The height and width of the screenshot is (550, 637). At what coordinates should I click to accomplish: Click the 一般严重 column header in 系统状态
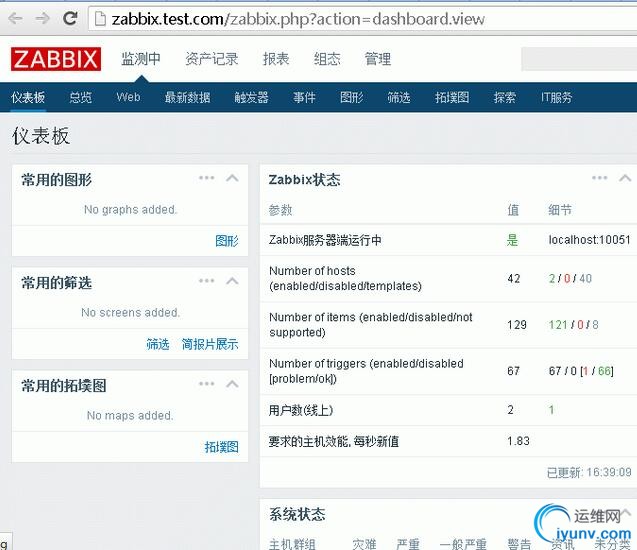point(463,544)
